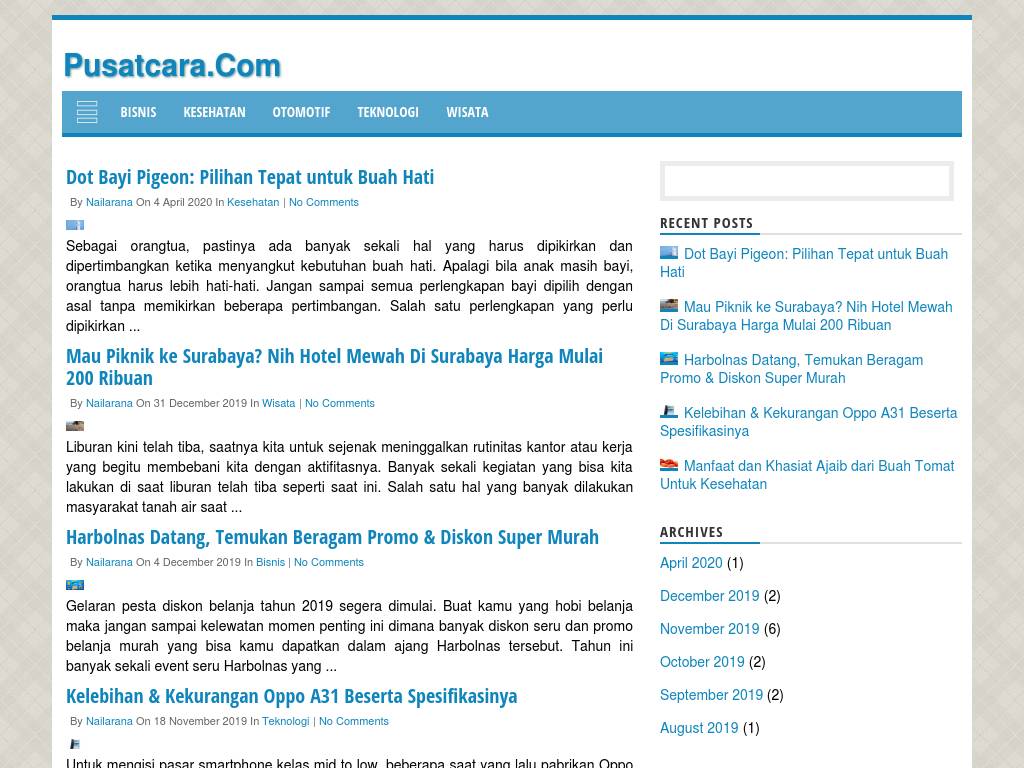
Task: Click thumbnail beside Kelebihan & Kekurangan Oppo recent post
Action: (669, 412)
